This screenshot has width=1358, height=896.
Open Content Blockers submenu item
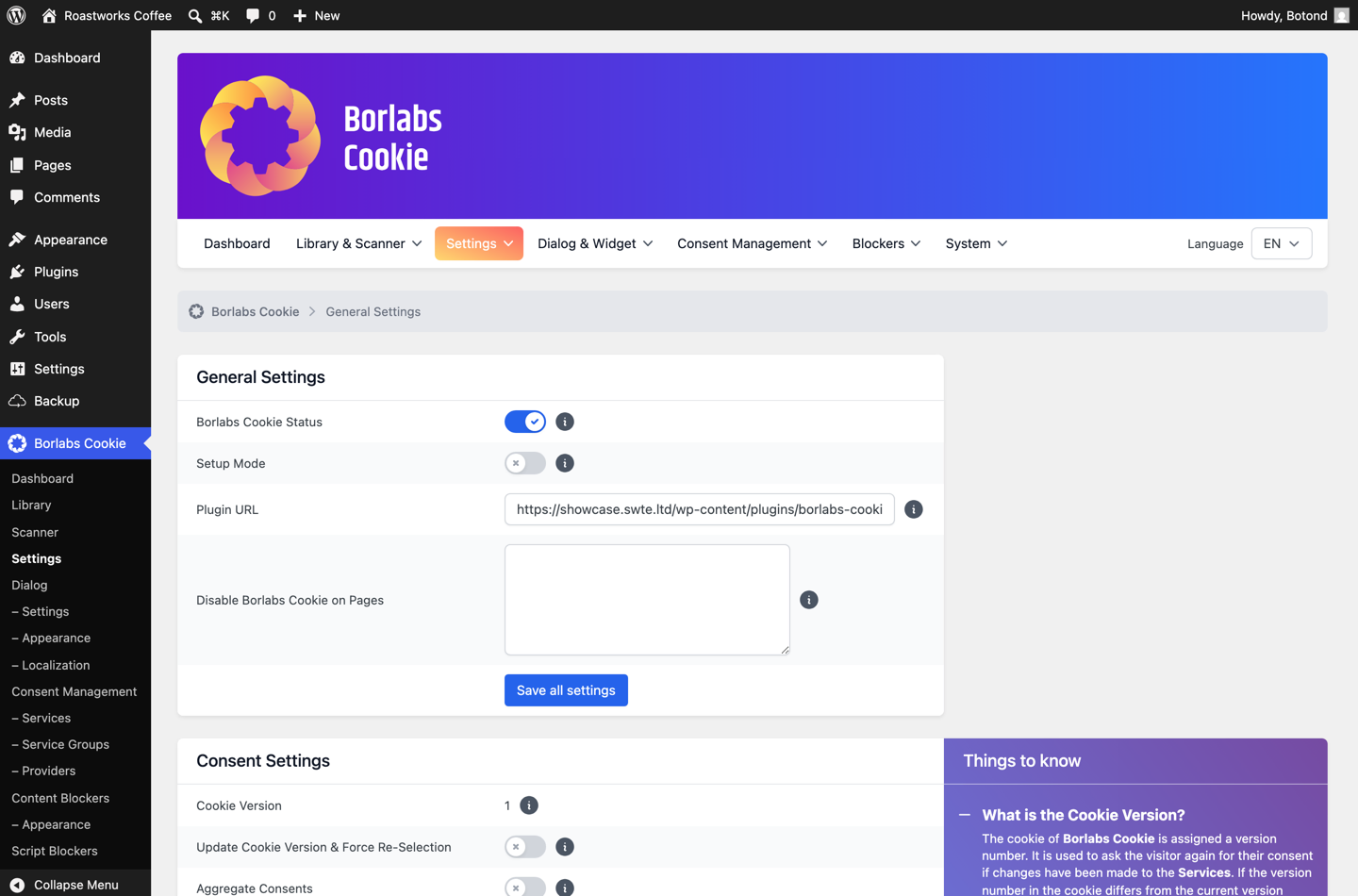(x=60, y=798)
